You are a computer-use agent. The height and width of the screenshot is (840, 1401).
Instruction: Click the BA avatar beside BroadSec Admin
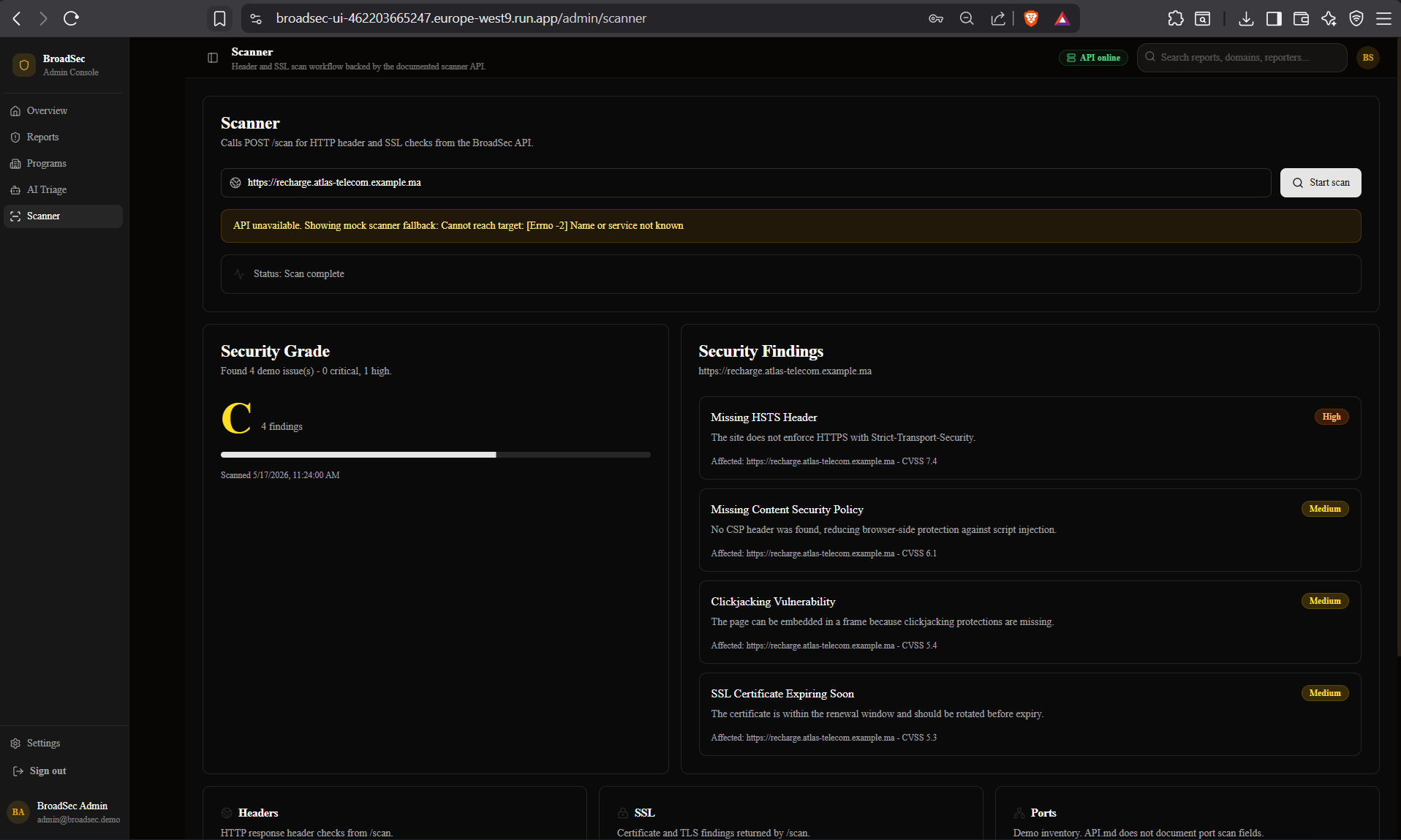pos(18,811)
